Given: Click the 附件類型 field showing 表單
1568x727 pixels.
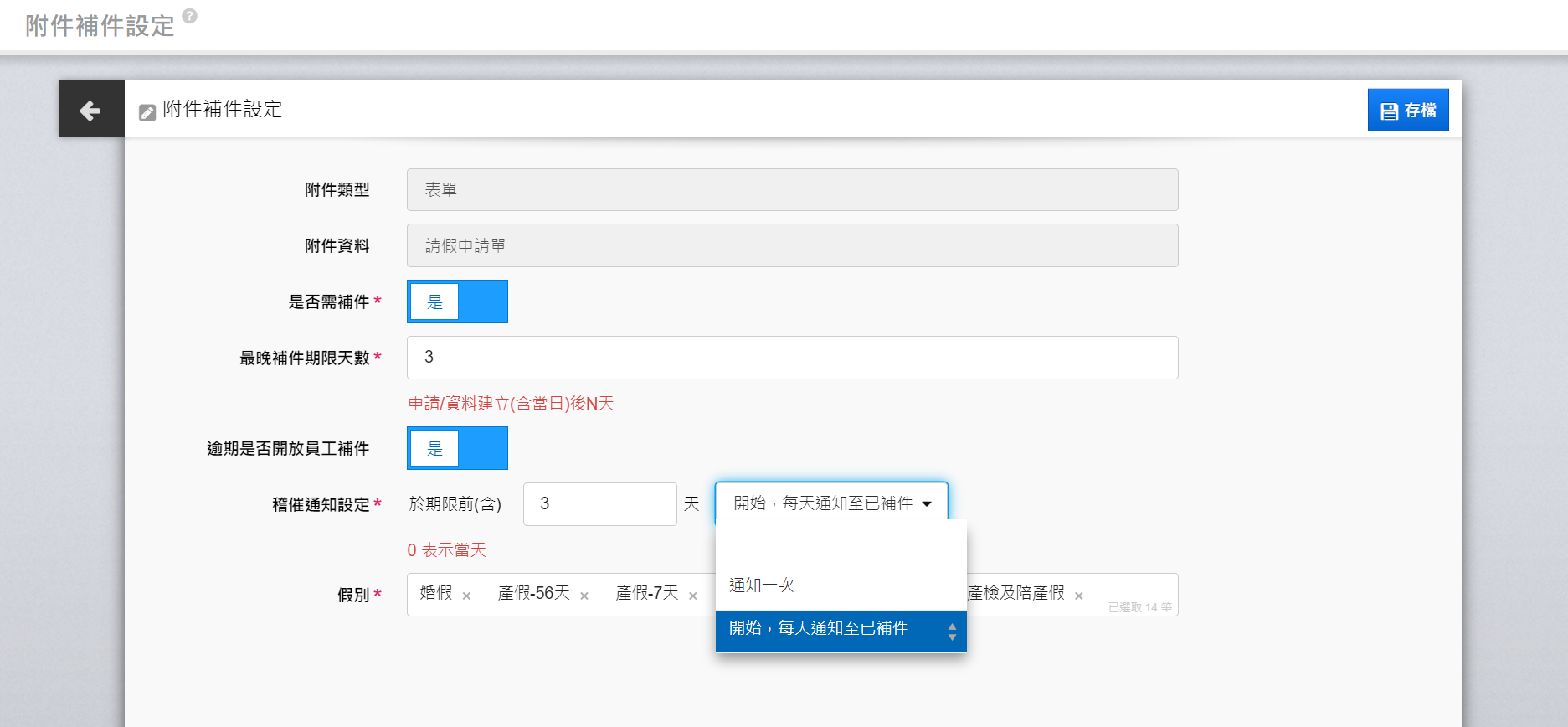Looking at the screenshot, I should pyautogui.click(x=792, y=189).
